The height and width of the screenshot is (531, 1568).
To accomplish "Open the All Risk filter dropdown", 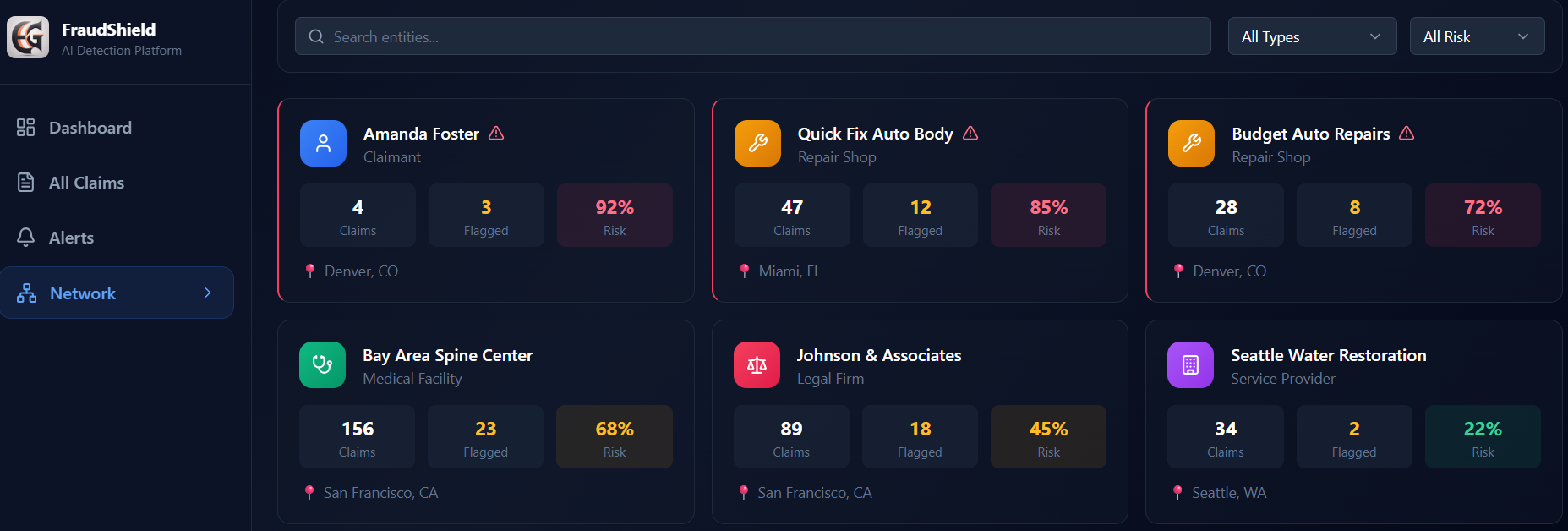I will (1476, 37).
